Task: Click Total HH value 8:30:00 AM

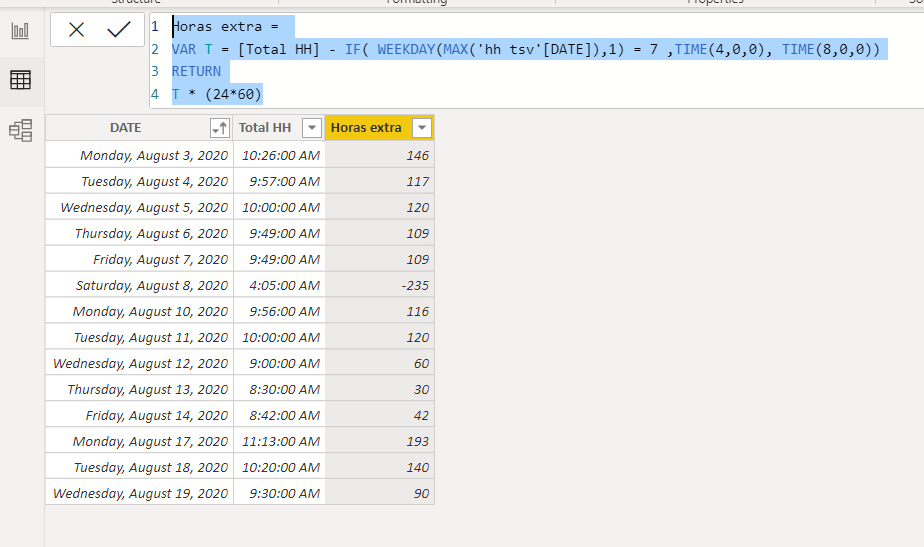Action: 279,388
